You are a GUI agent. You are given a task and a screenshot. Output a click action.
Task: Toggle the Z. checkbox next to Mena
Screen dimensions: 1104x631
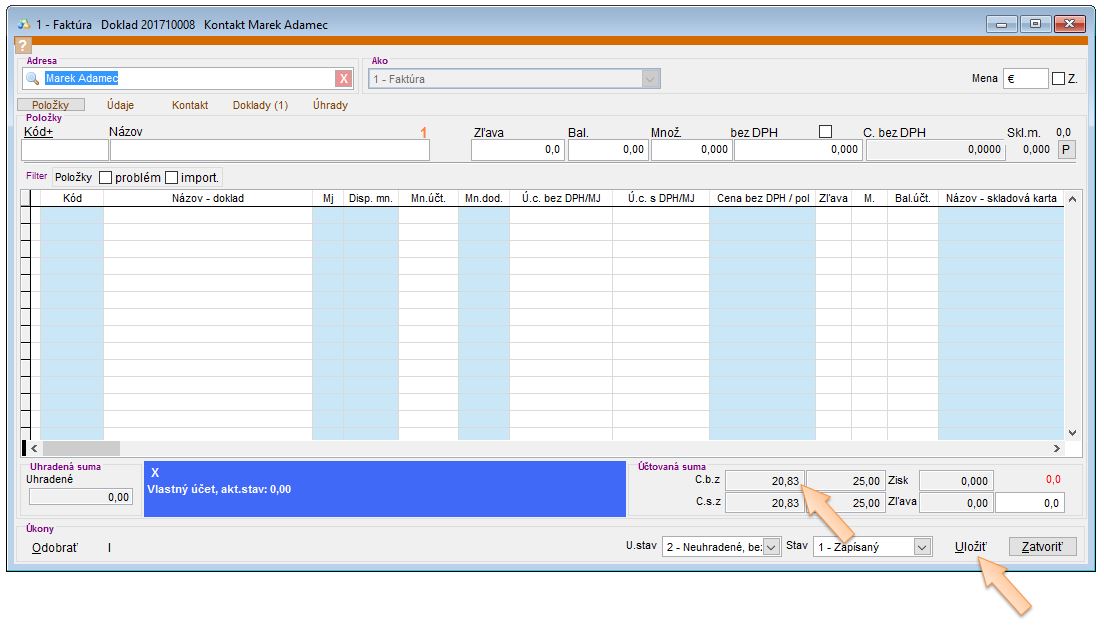[1058, 79]
